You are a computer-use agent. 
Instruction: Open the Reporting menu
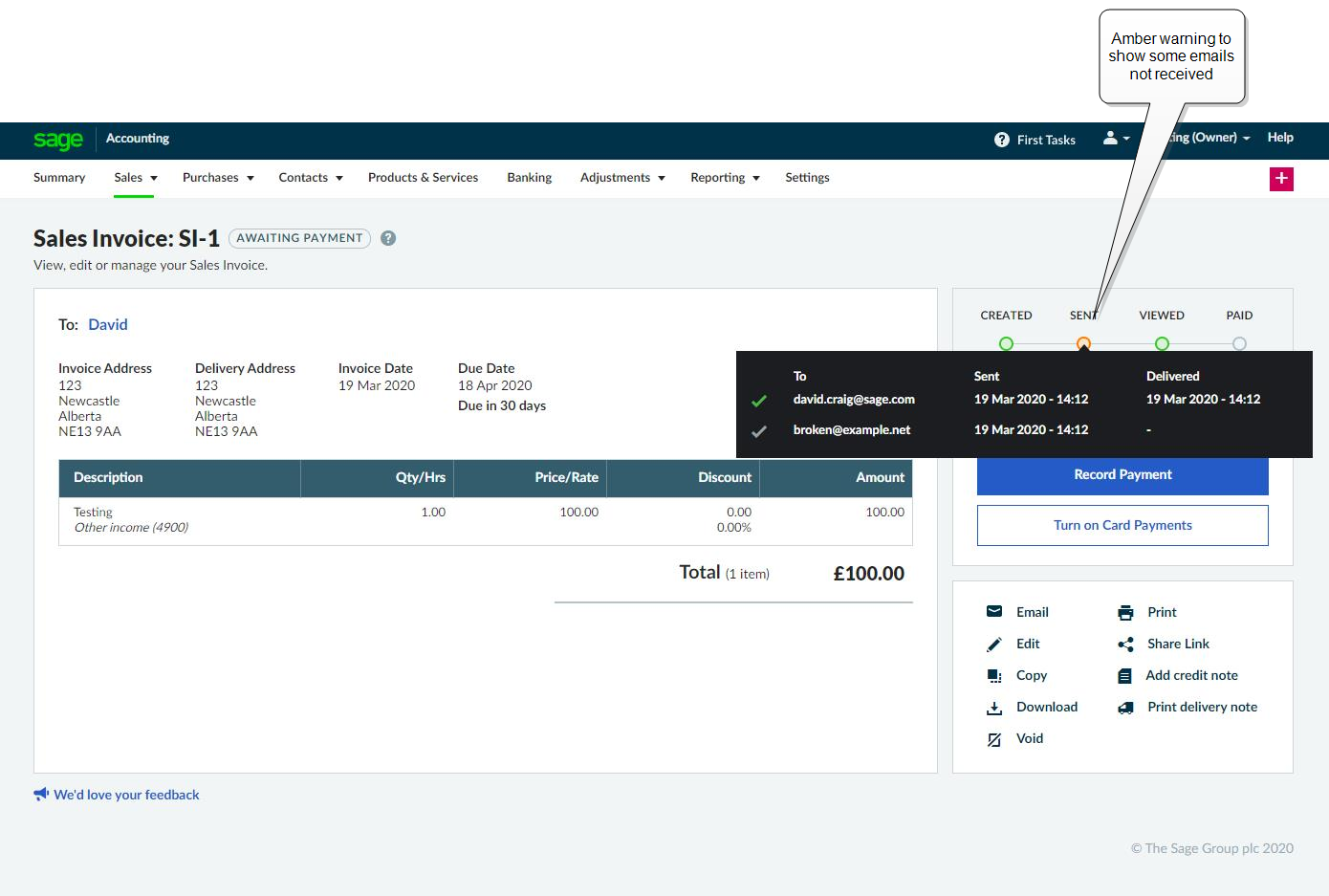(725, 178)
